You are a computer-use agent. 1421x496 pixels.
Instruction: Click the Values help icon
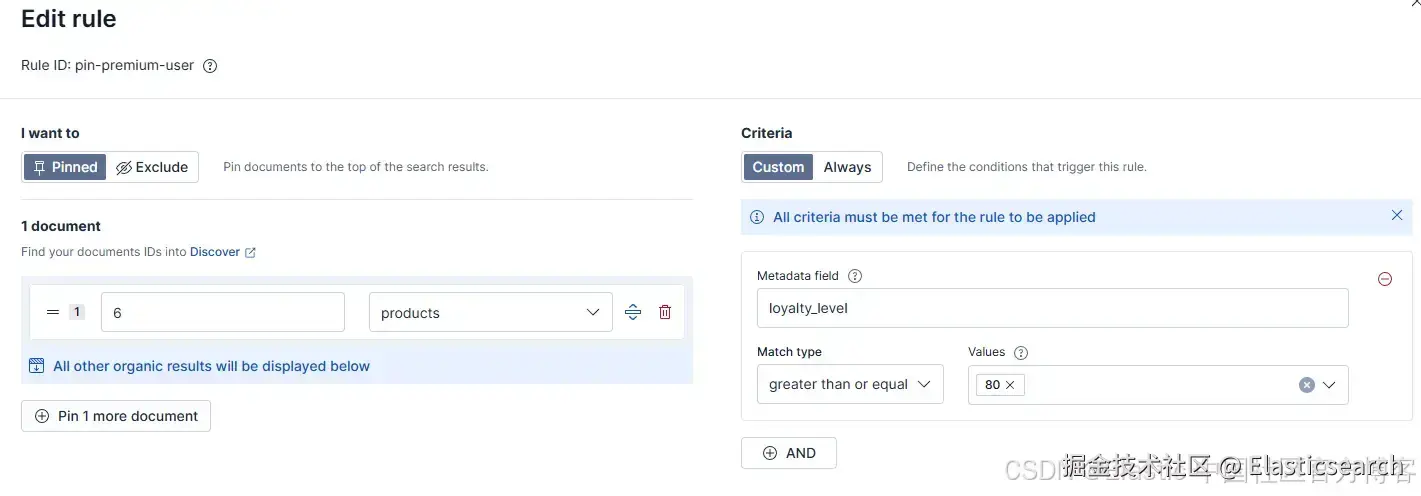1021,352
